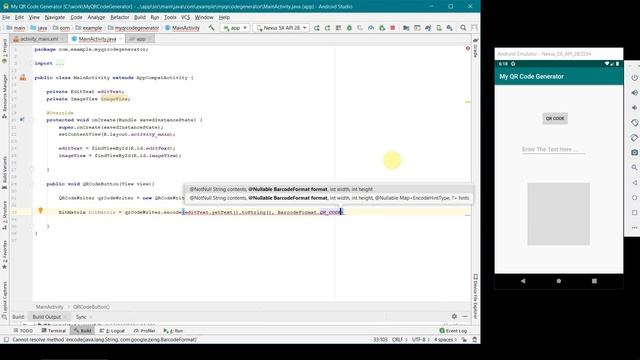The height and width of the screenshot is (360, 640).
Task: Open the Terminal tool window
Action: click(x=53, y=331)
